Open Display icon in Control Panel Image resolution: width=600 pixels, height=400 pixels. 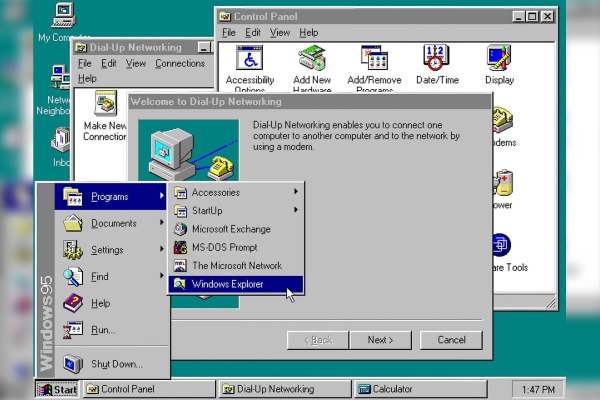point(499,65)
